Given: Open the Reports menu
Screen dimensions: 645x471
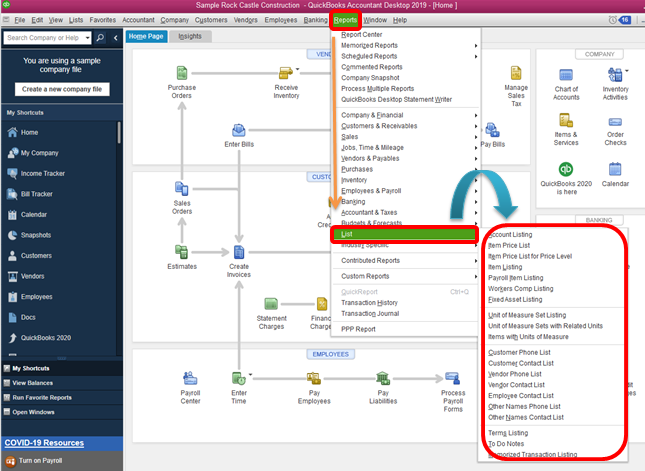Looking at the screenshot, I should pyautogui.click(x=345, y=20).
